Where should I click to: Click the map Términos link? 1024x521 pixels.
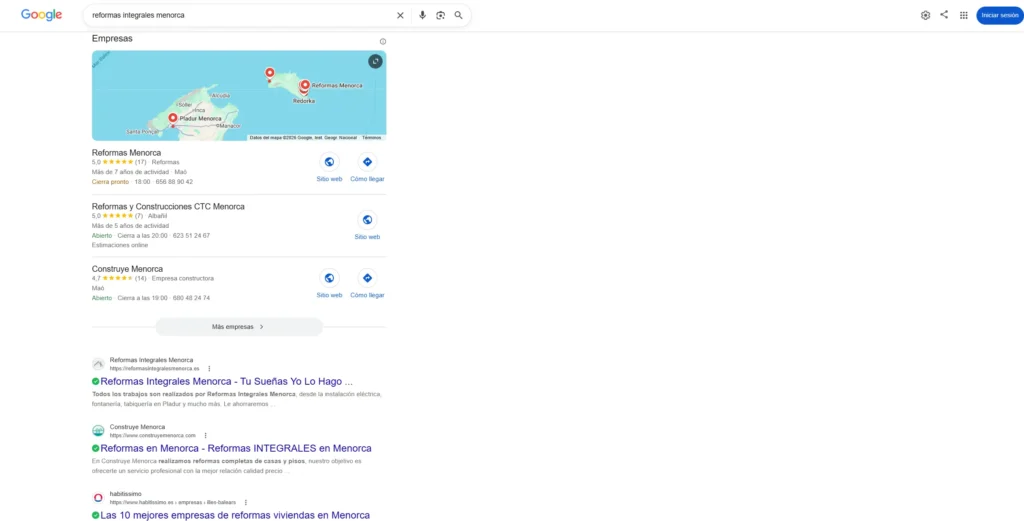pyautogui.click(x=372, y=138)
